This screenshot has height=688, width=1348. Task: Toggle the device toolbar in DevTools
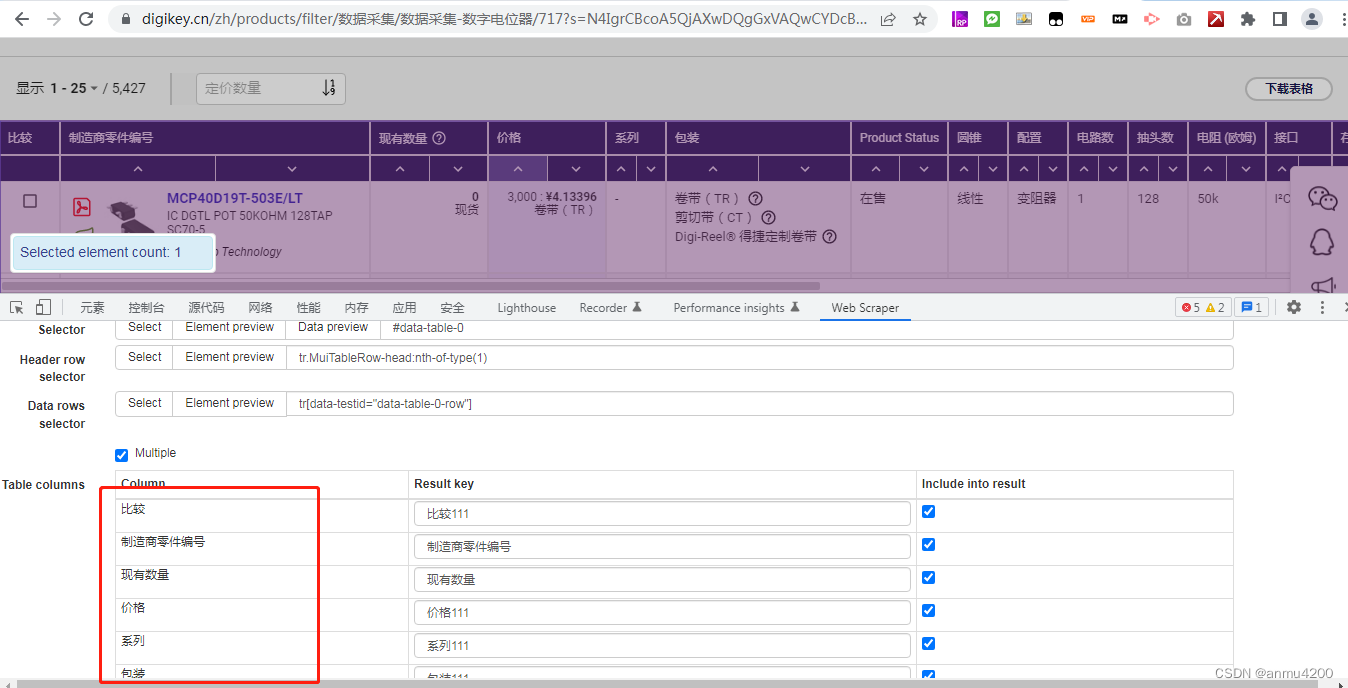[x=43, y=307]
